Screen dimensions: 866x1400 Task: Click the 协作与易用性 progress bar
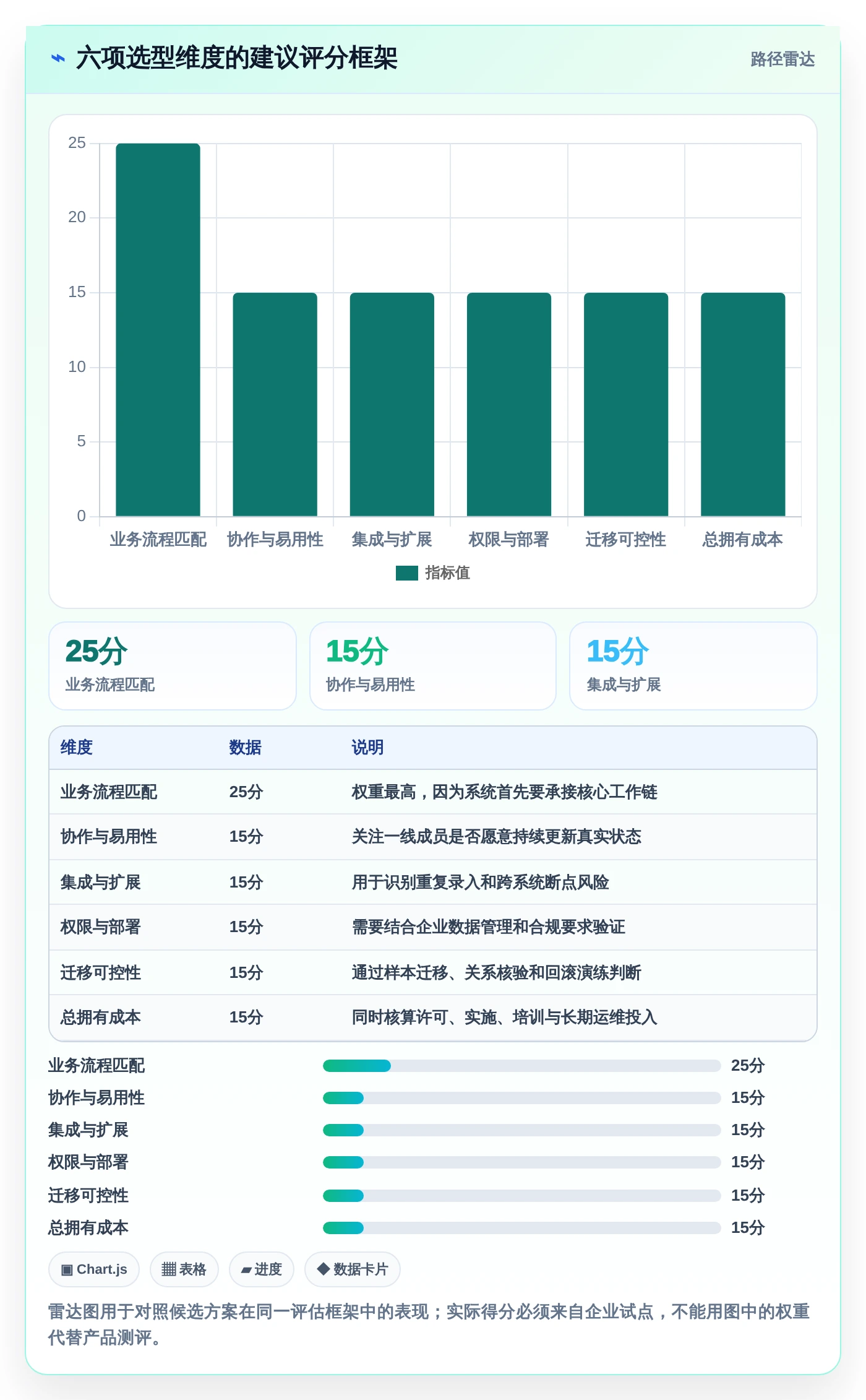tap(521, 1098)
